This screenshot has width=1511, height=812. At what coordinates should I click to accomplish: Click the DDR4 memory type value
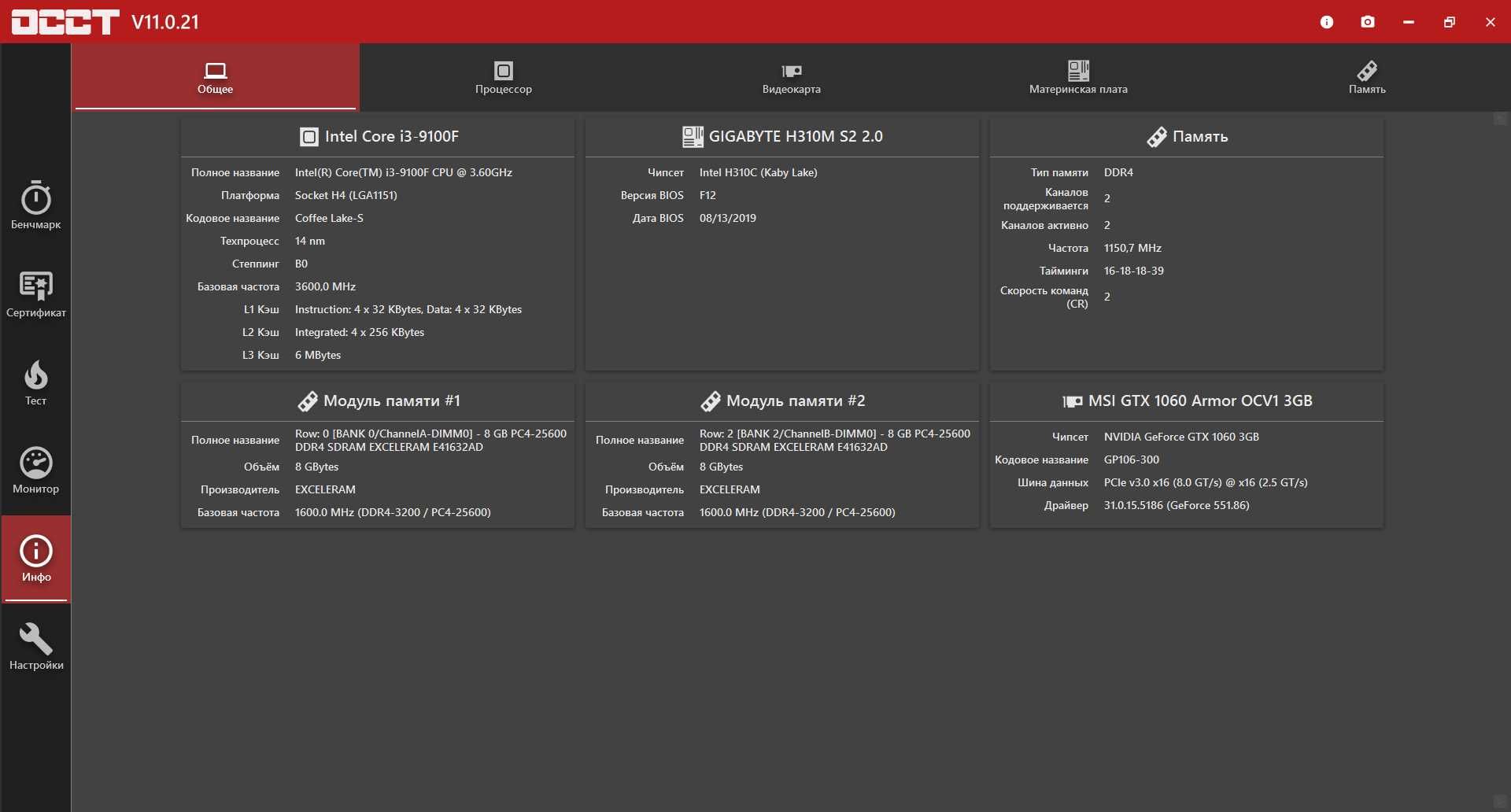click(1118, 172)
